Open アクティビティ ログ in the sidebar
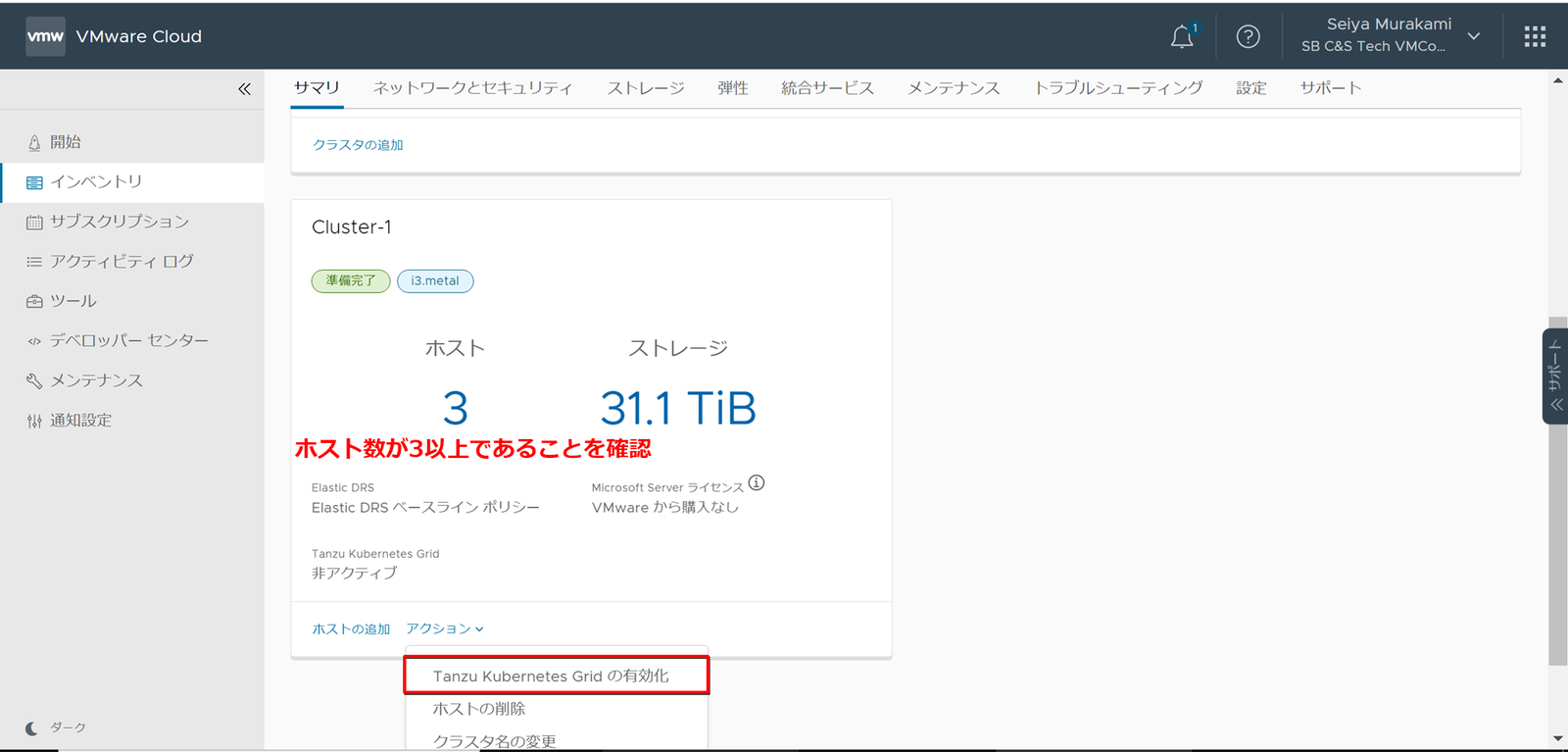Image resolution: width=1568 pixels, height=752 pixels. tap(132, 262)
